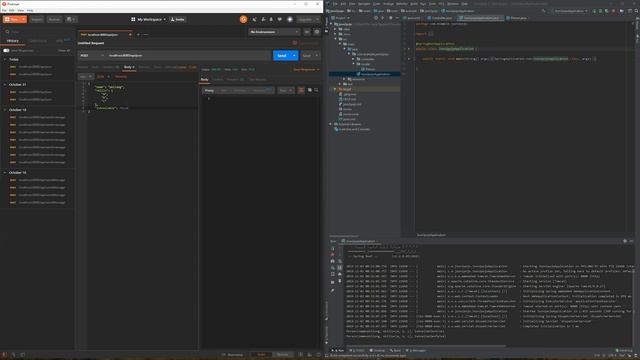The image size is (640, 360).
Task: Open the manage environments gear icon
Action: (x=317, y=32)
